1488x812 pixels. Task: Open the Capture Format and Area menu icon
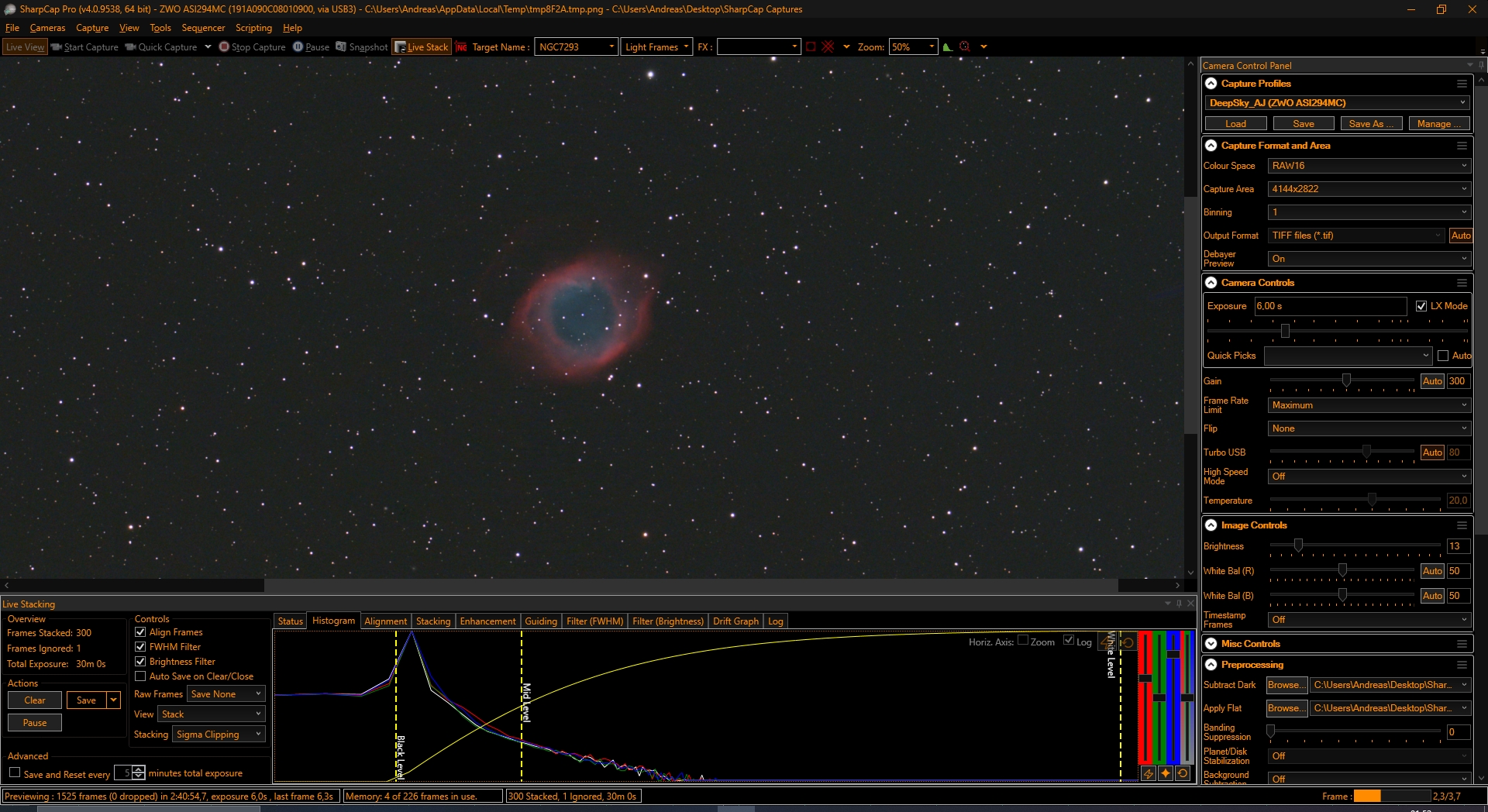(x=1462, y=146)
